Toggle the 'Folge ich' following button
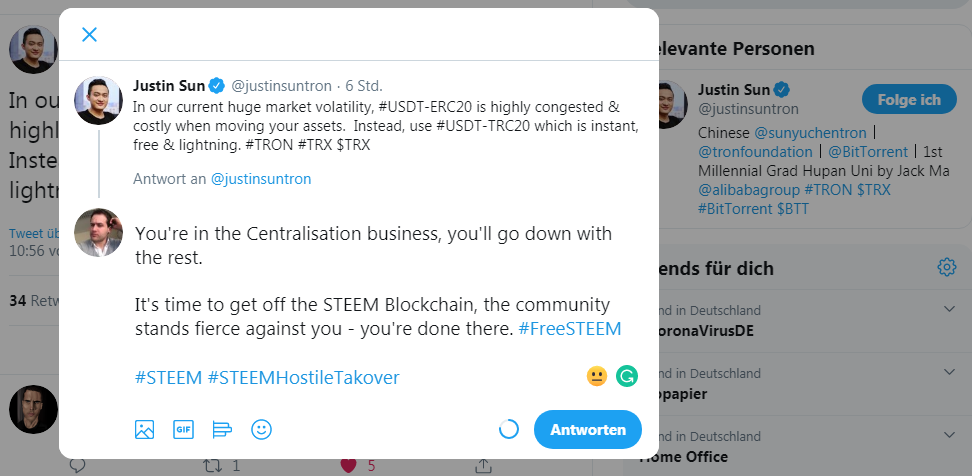 tap(909, 99)
